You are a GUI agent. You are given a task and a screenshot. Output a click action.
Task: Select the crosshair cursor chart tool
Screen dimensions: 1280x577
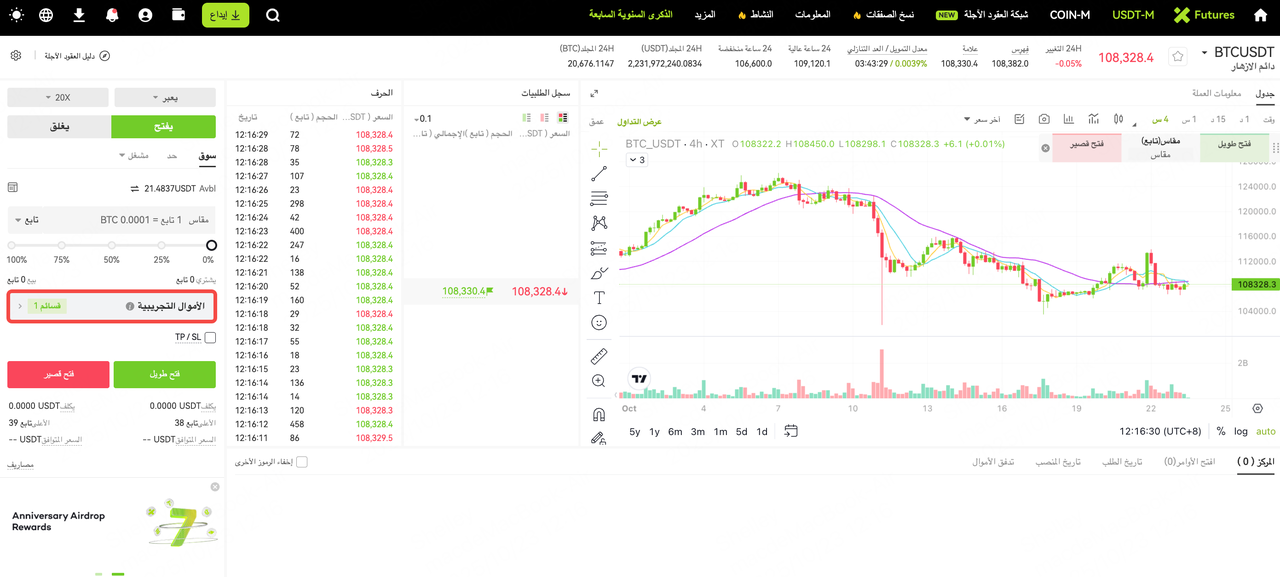tap(599, 148)
